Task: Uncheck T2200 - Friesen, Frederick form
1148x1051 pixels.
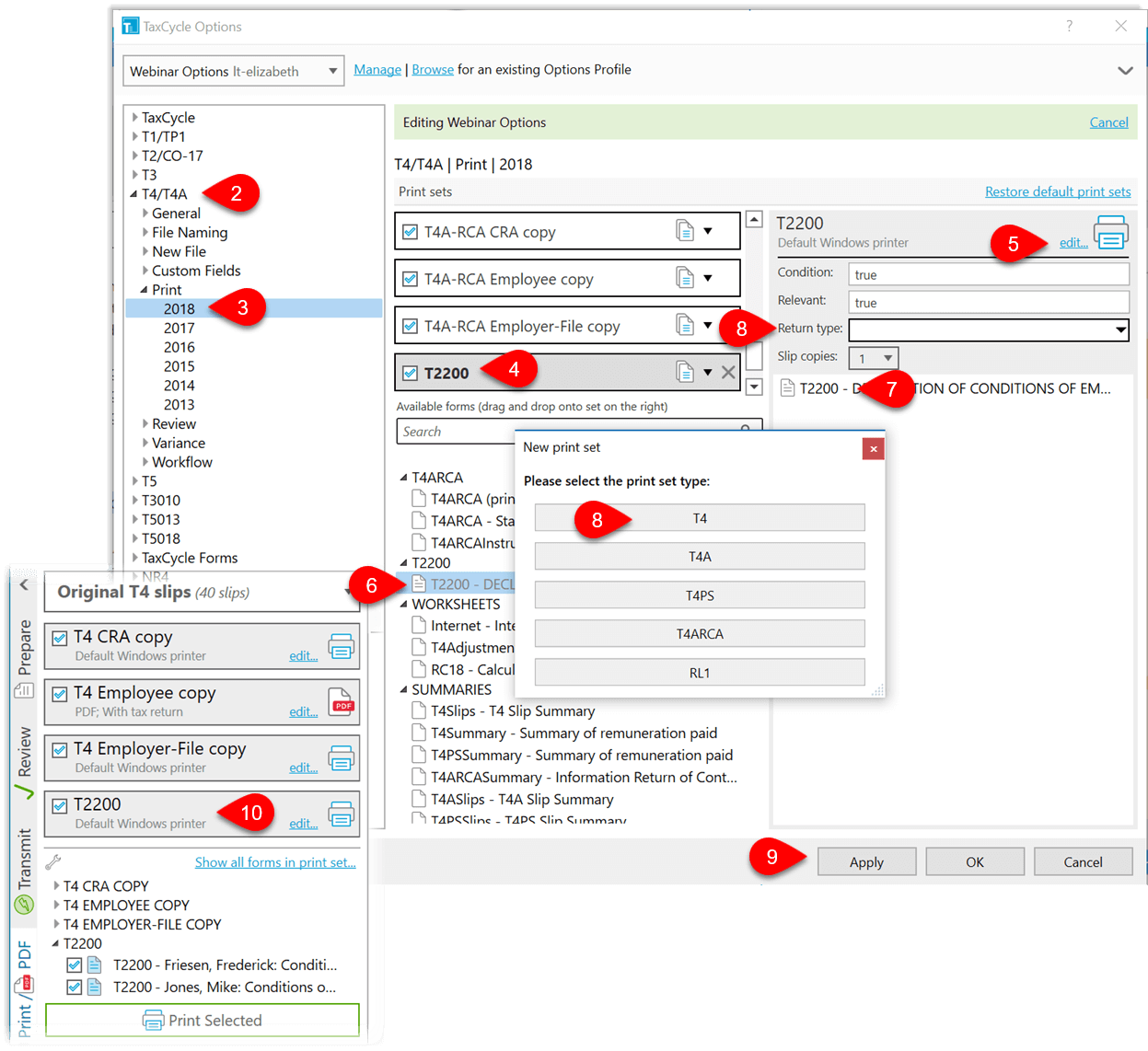Action: pyautogui.click(x=75, y=965)
